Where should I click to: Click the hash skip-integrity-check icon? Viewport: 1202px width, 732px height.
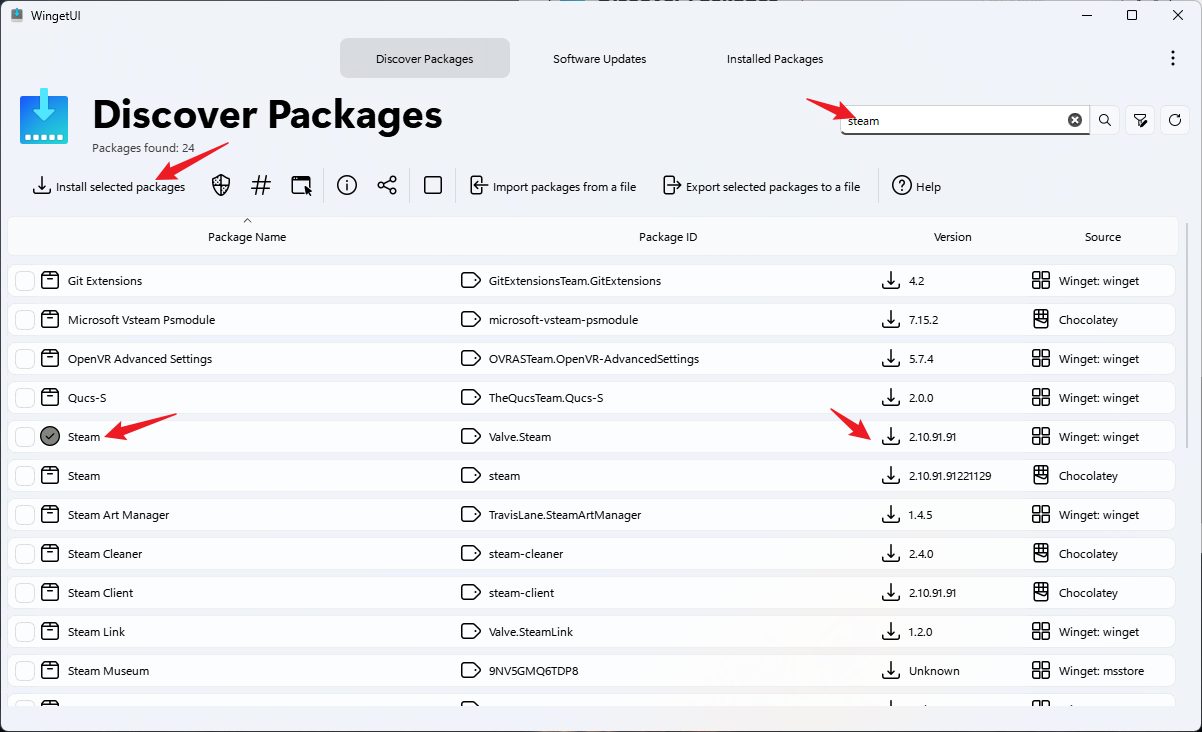[261, 186]
